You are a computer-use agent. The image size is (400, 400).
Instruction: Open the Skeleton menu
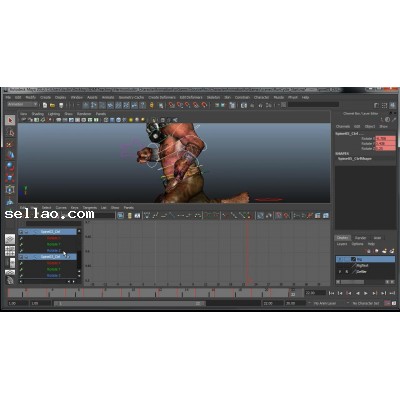pyautogui.click(x=213, y=97)
